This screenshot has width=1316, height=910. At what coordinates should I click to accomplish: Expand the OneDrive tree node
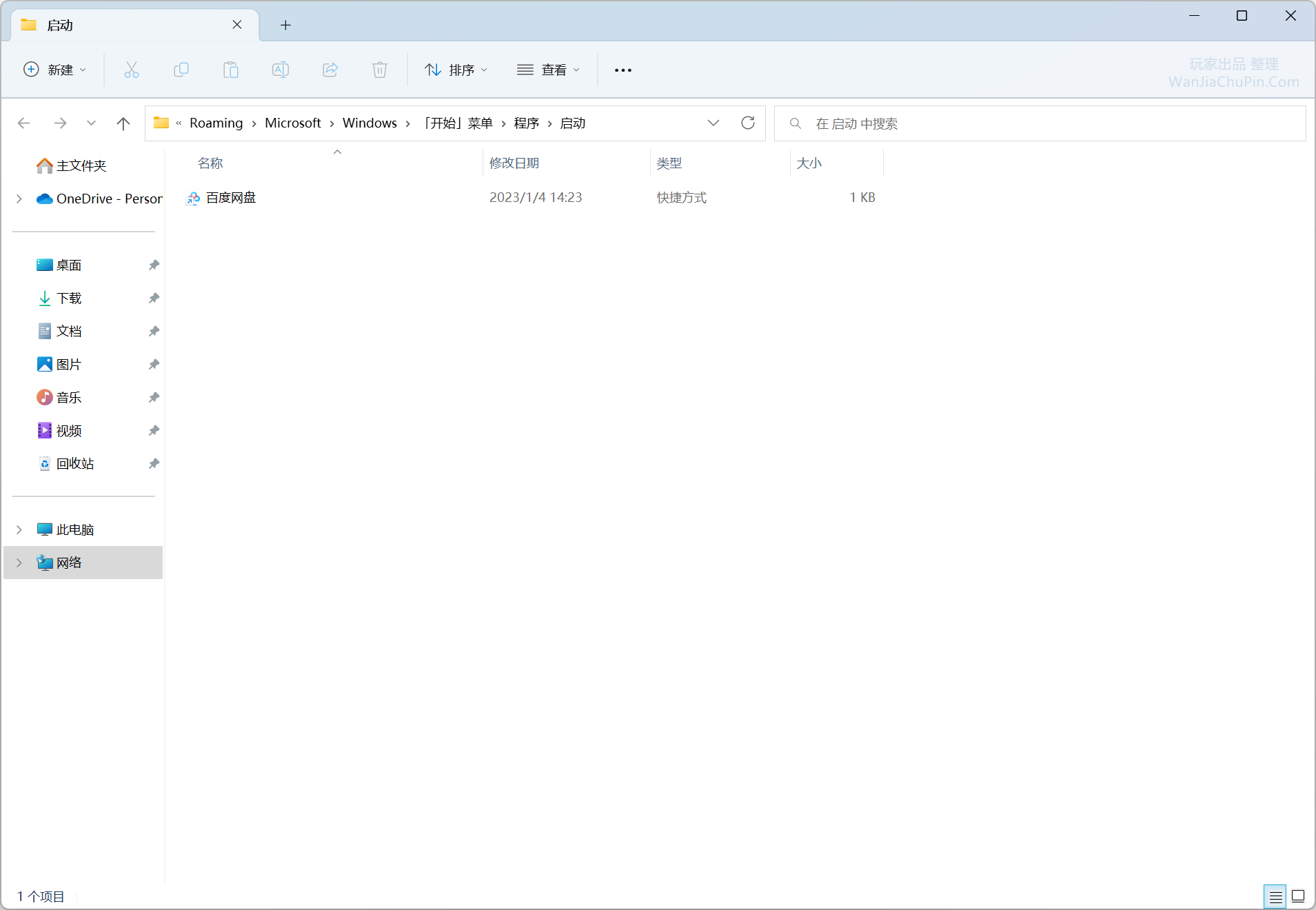point(19,199)
